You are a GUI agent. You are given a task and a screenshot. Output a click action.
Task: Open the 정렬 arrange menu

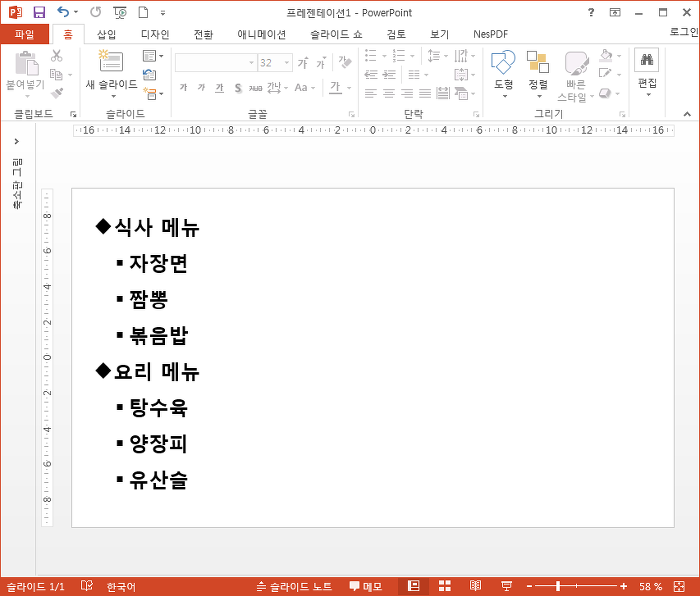(538, 74)
